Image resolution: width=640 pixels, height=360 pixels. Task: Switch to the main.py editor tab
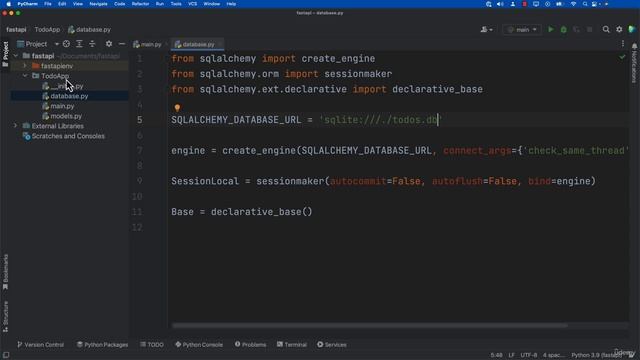coord(147,44)
